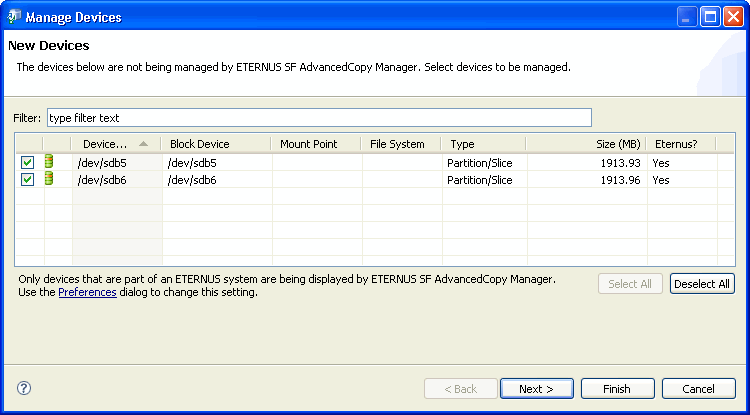Sort by the Size (MB) column header
The image size is (750, 415).
click(x=586, y=144)
